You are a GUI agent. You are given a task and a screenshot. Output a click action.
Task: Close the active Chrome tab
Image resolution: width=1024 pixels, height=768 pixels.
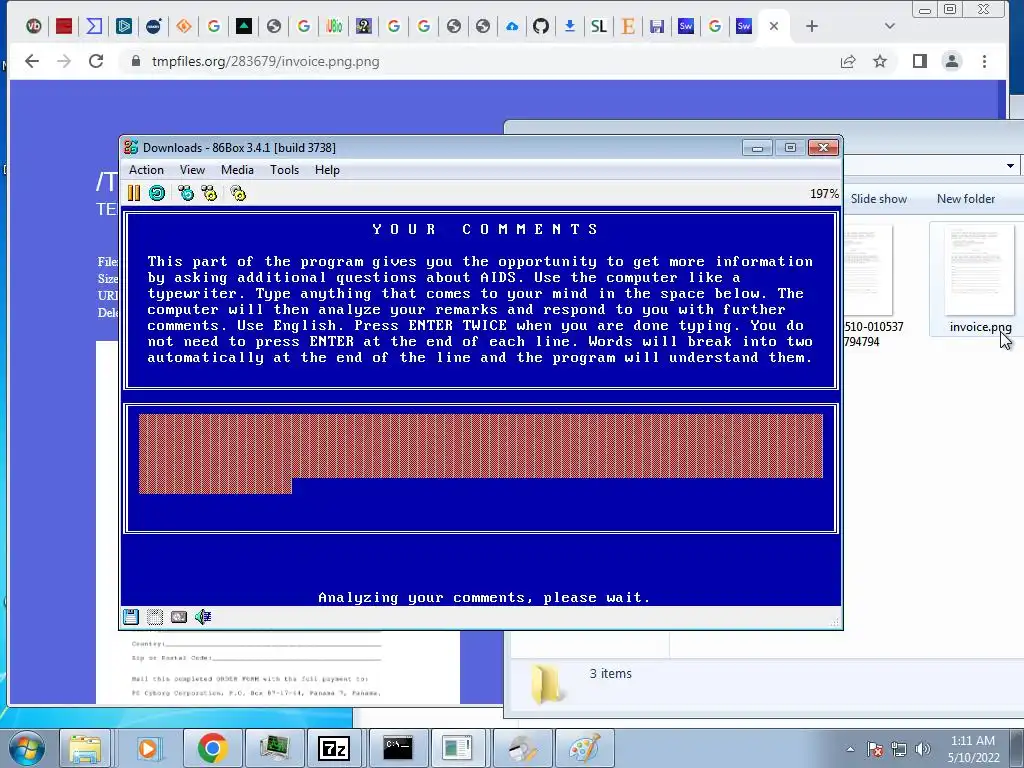(x=774, y=26)
